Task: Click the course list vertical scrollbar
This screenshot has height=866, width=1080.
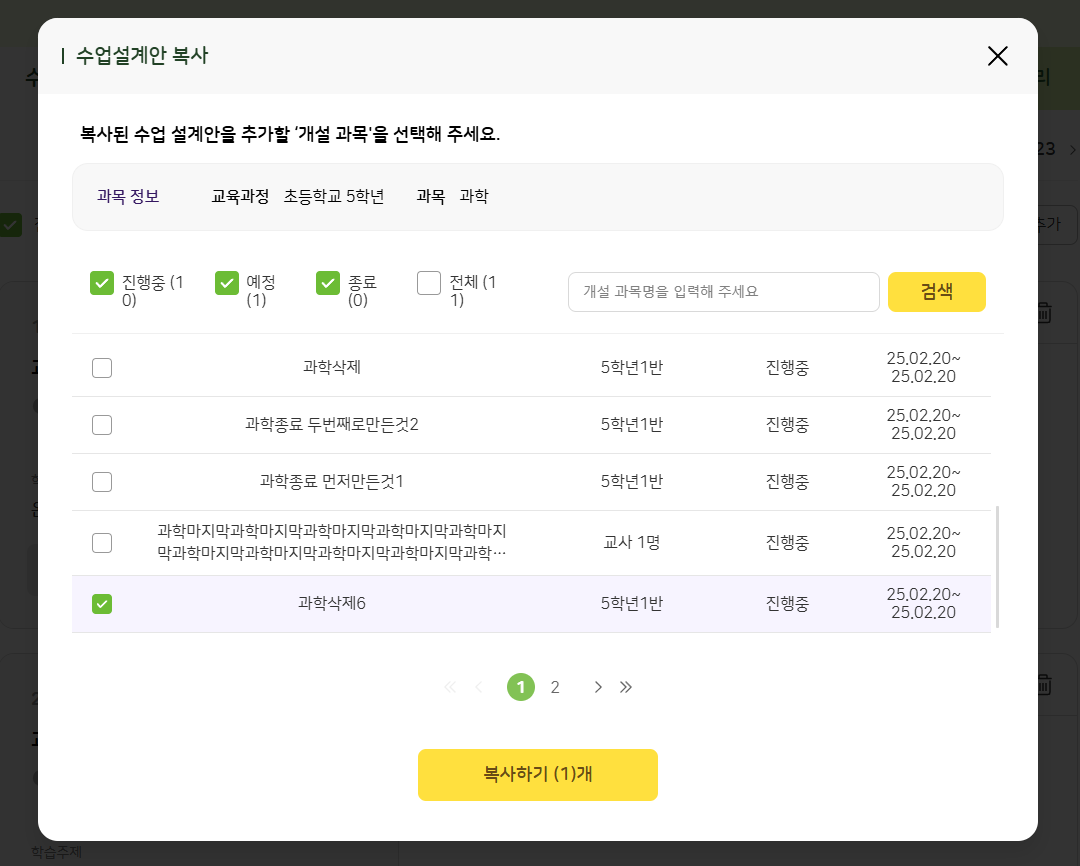Action: [997, 566]
